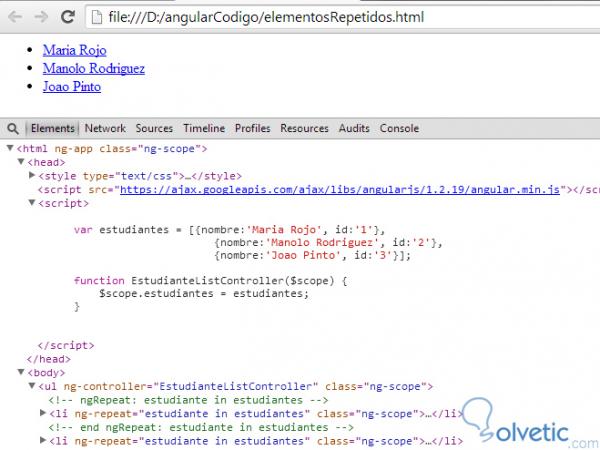The width and height of the screenshot is (600, 450).
Task: Open the Manolo Rodriguez link
Action: 94,68
